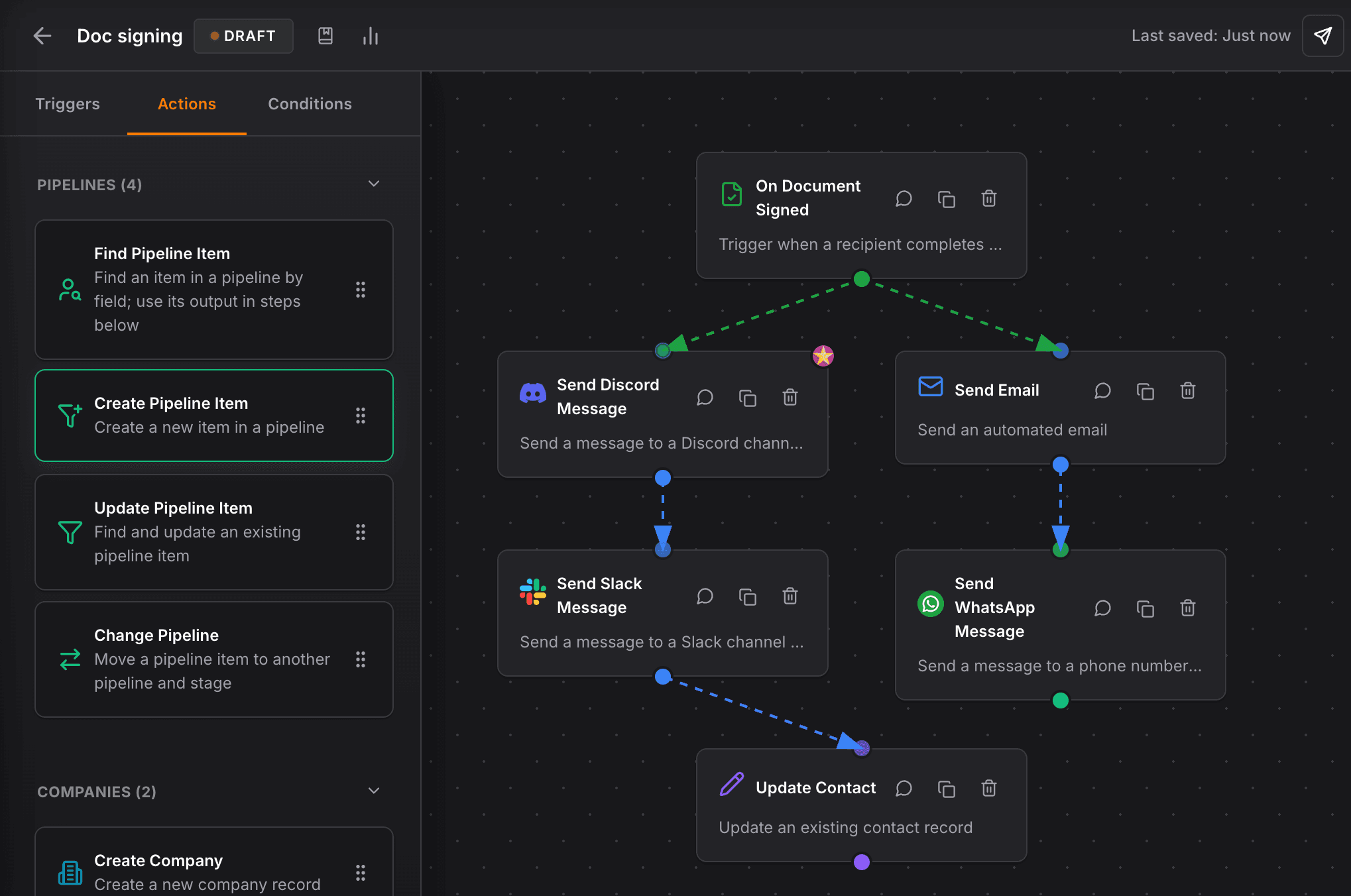This screenshot has width=1351, height=896.
Task: Duplicate the Update Contact node
Action: click(946, 788)
